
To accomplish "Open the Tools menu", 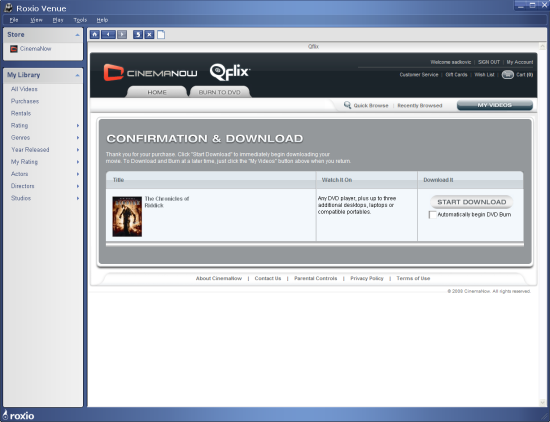I will [x=80, y=20].
